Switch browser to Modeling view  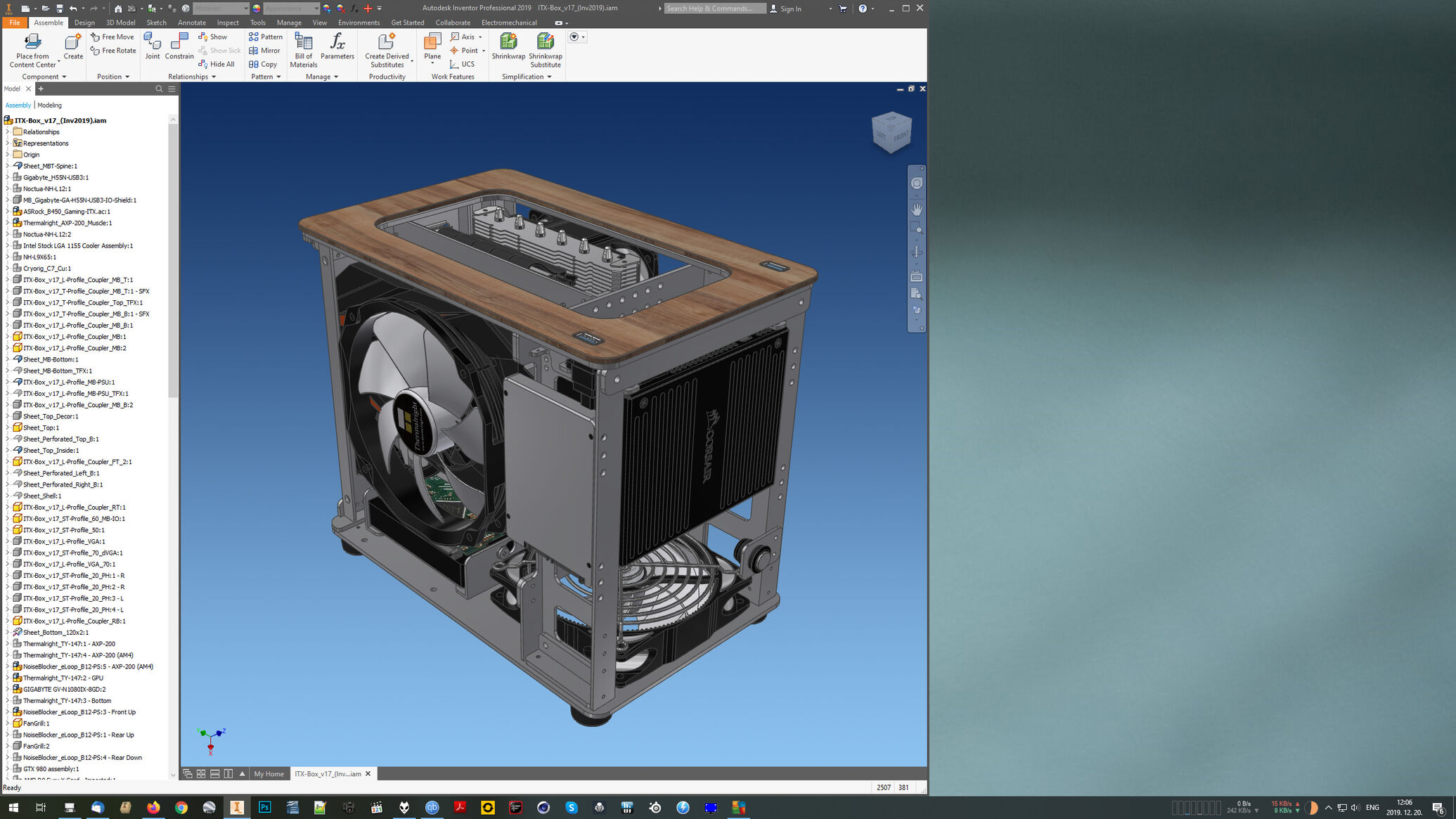49,105
